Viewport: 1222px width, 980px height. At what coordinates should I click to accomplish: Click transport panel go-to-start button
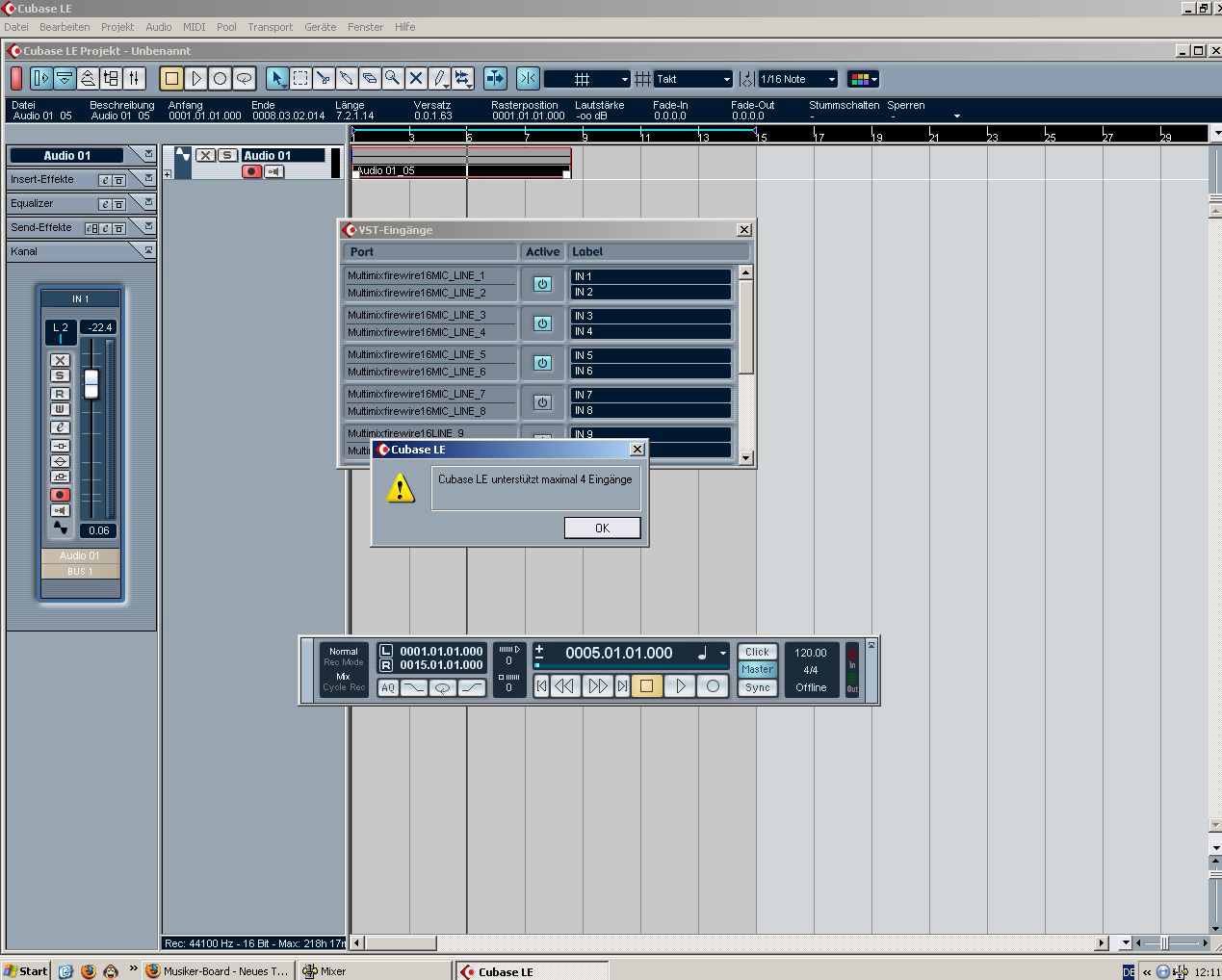[x=542, y=686]
